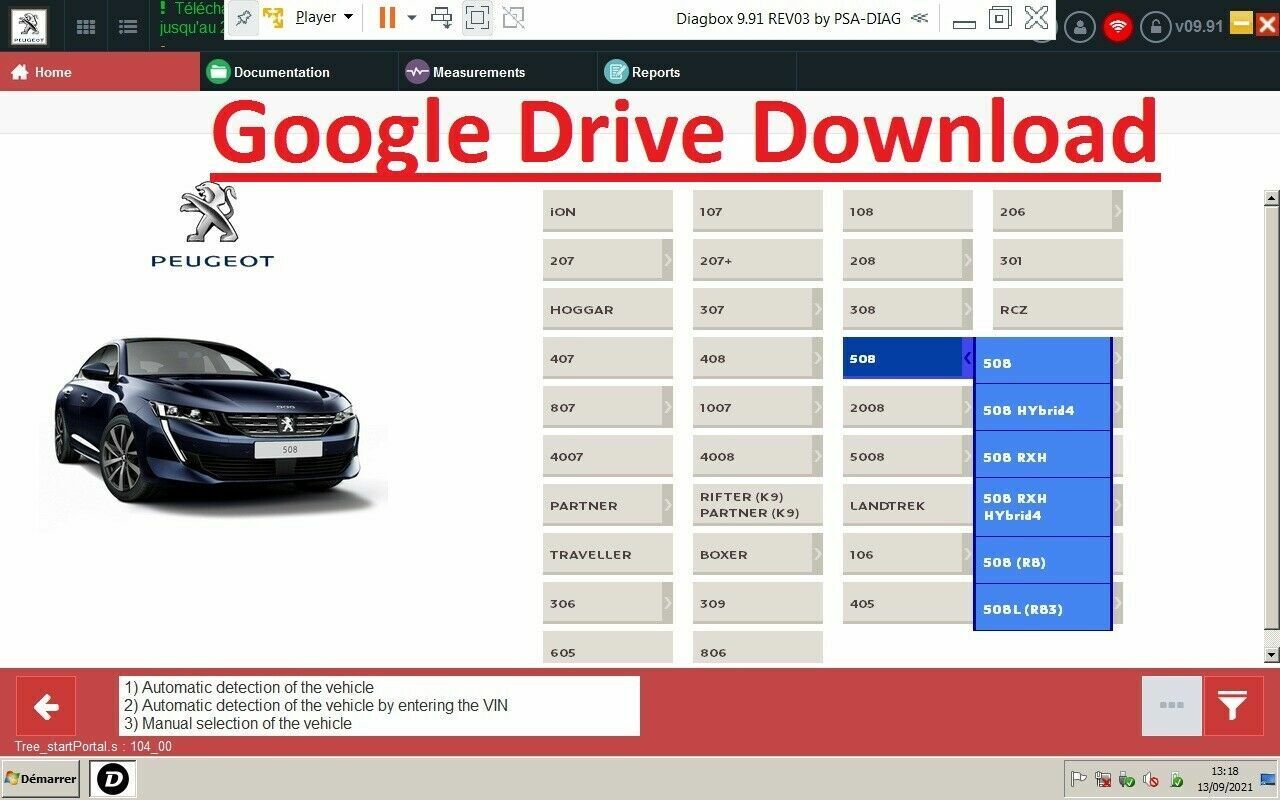Click the double chevron beside Diagbox title
This screenshot has width=1280, height=800.
point(920,18)
